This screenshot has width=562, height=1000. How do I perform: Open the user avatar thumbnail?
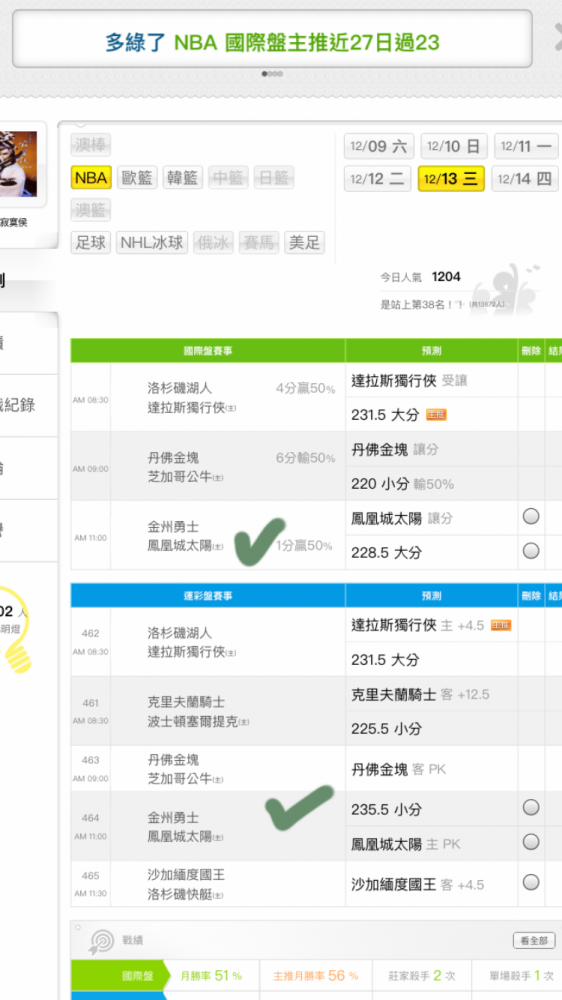pyautogui.click(x=18, y=164)
